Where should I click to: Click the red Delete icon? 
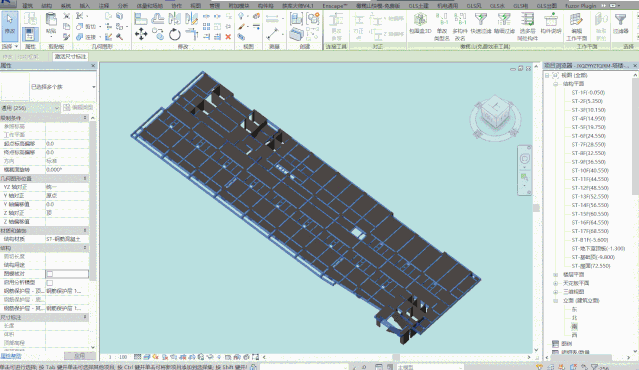pyautogui.click(x=228, y=37)
